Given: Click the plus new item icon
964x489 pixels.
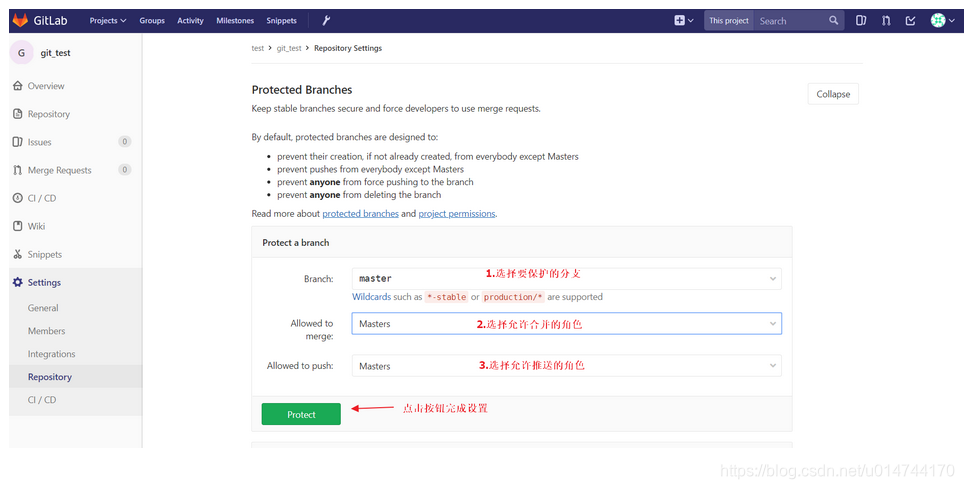Looking at the screenshot, I should tap(679, 20).
